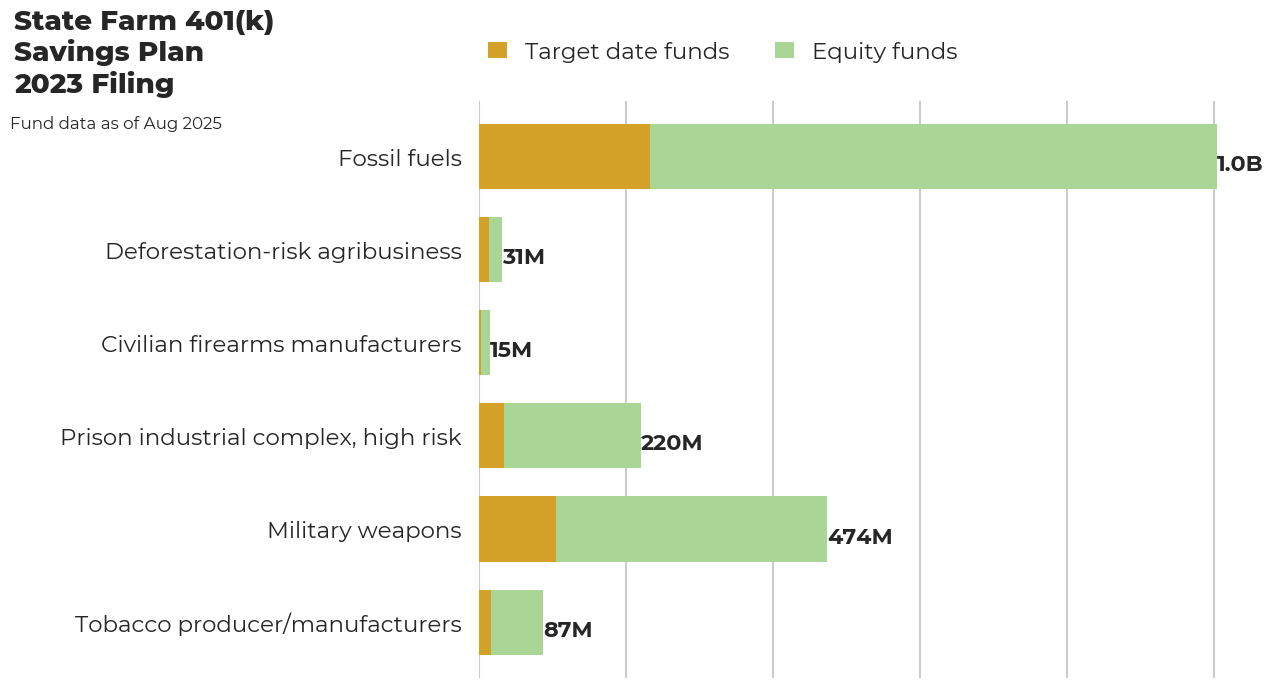Click Tobacco equity funds bar segment
This screenshot has height=688, width=1273.
click(x=517, y=622)
